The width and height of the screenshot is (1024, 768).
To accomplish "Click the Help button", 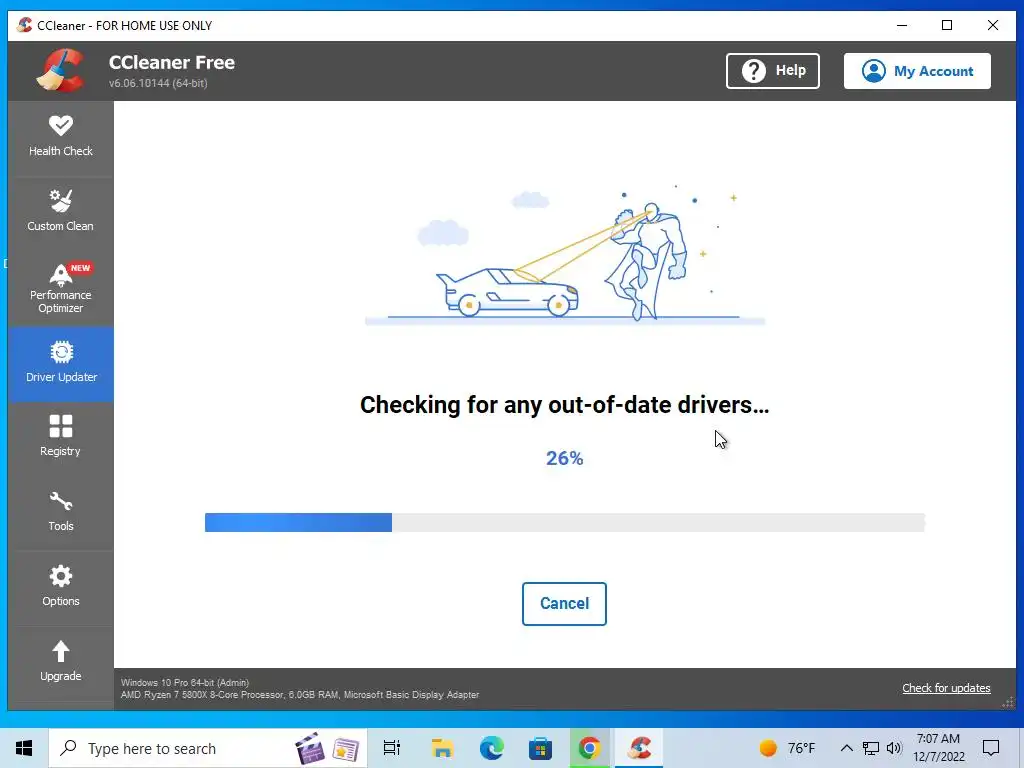I will [x=773, y=71].
